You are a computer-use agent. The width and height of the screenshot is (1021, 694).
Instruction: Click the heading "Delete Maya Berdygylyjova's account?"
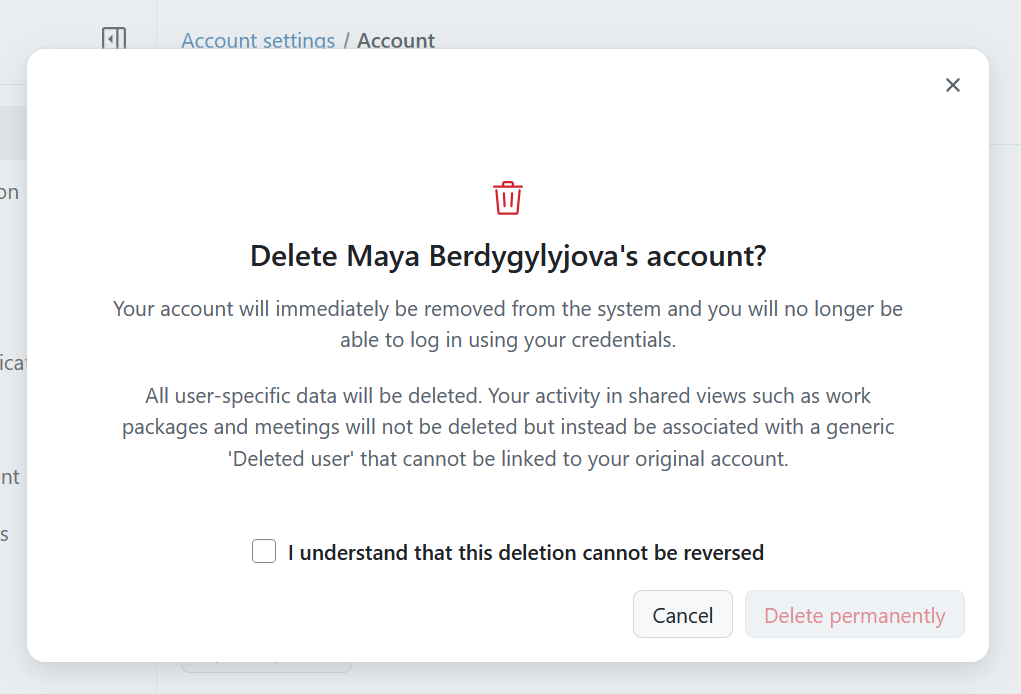[x=507, y=256]
